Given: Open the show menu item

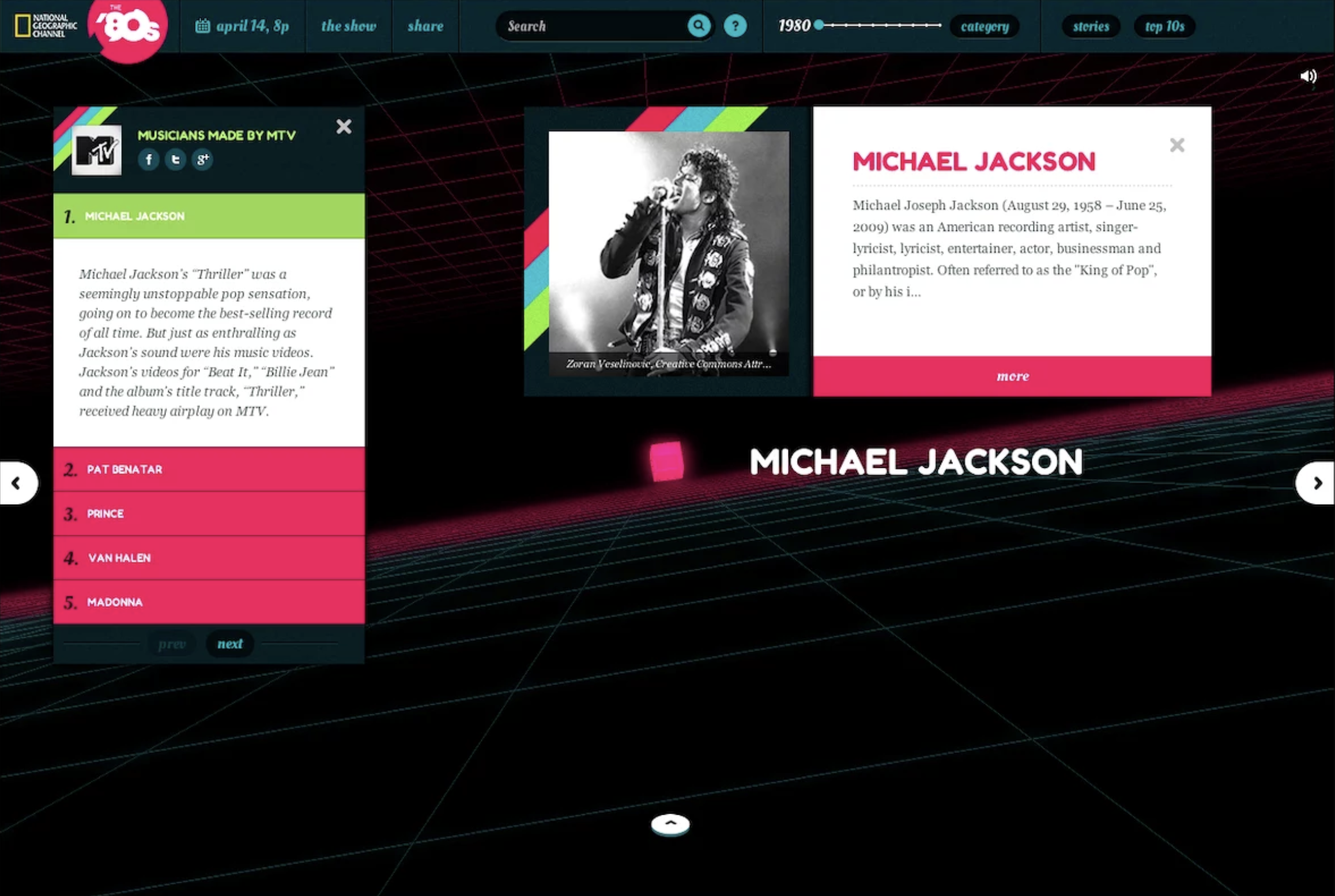Looking at the screenshot, I should (348, 26).
